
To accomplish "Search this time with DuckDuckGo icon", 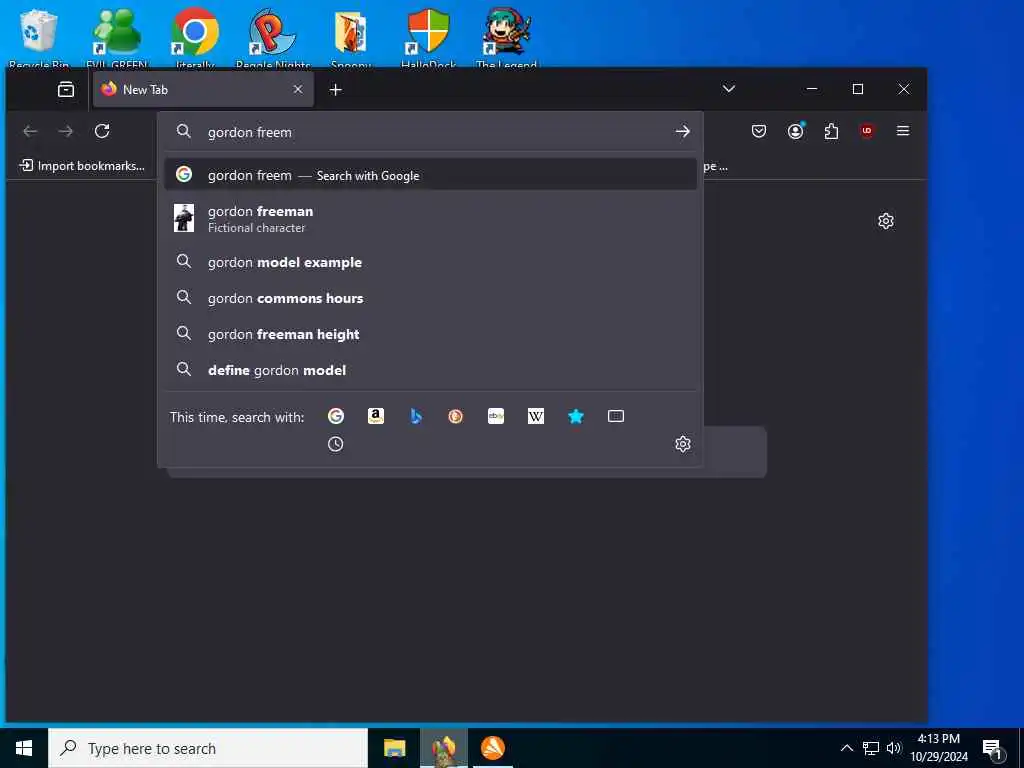I will 456,416.
